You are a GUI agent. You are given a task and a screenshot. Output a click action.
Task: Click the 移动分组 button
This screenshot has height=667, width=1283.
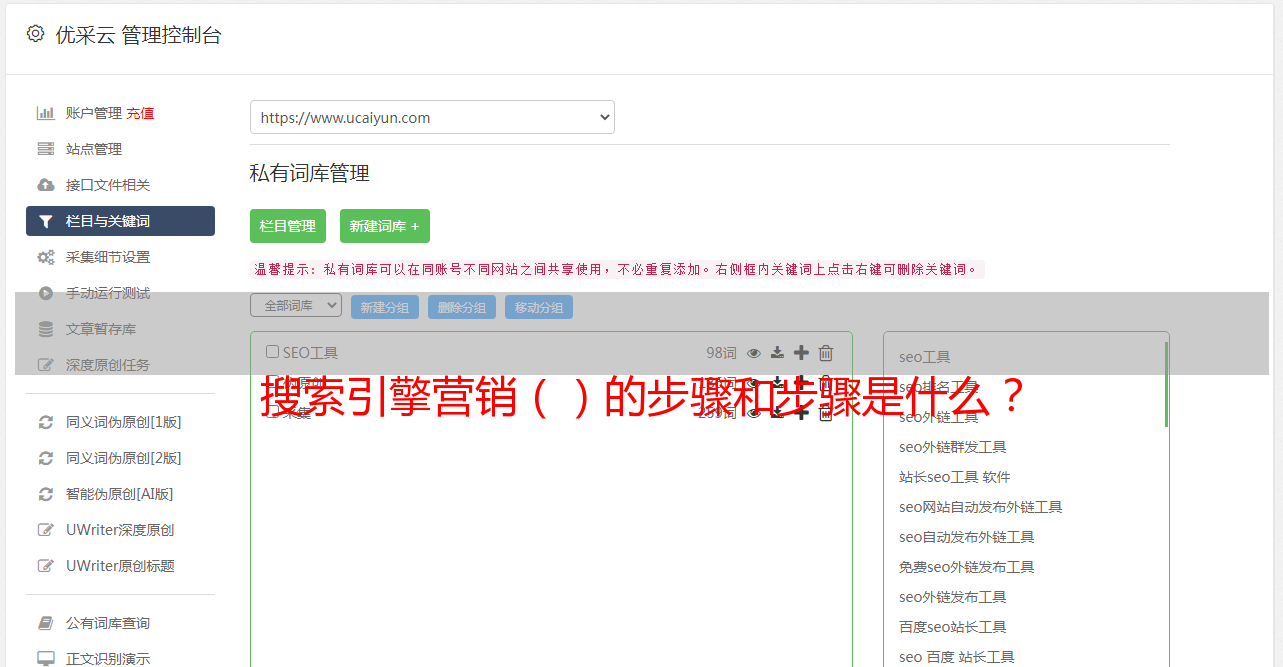click(x=539, y=307)
